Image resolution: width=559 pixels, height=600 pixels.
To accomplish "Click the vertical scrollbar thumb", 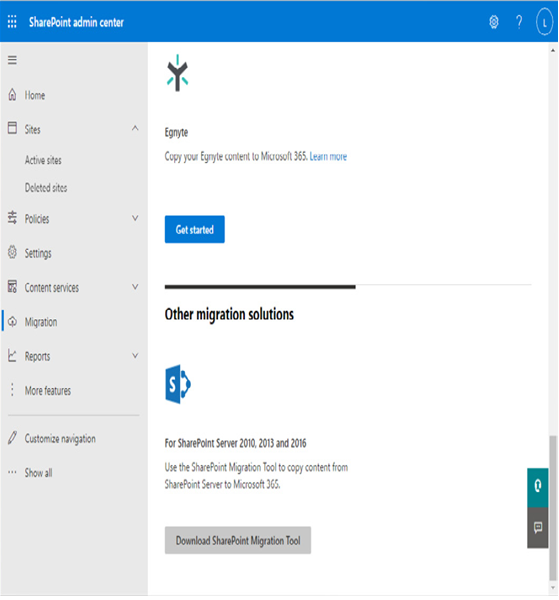I will click(x=553, y=508).
